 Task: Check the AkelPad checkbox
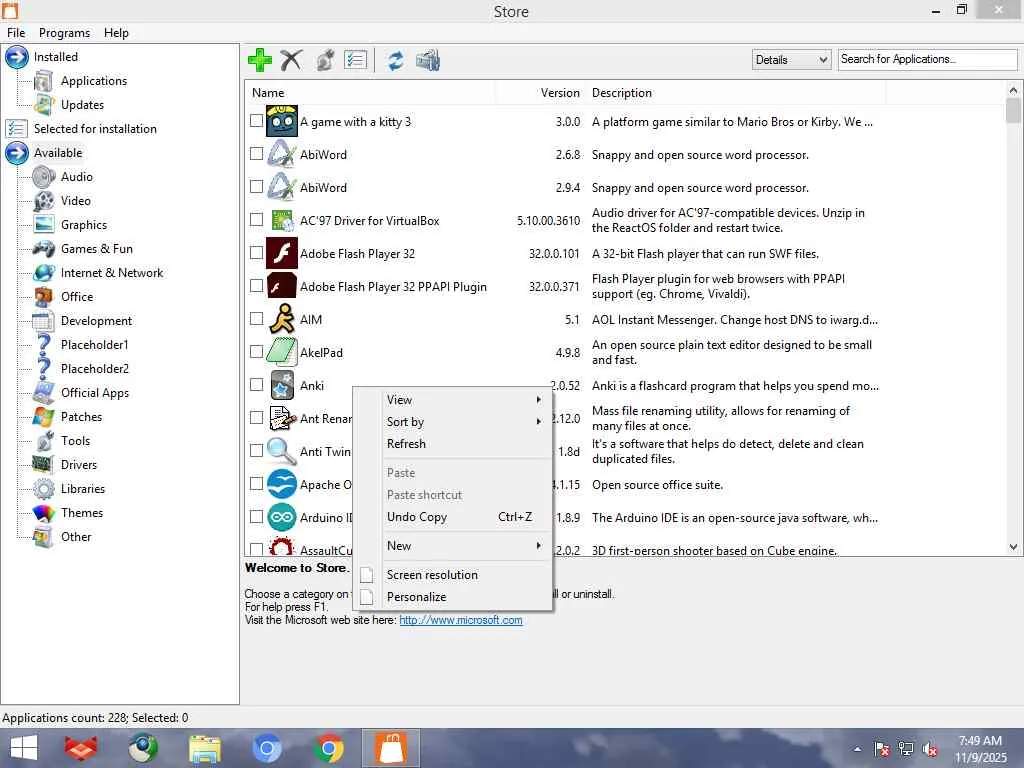click(257, 351)
